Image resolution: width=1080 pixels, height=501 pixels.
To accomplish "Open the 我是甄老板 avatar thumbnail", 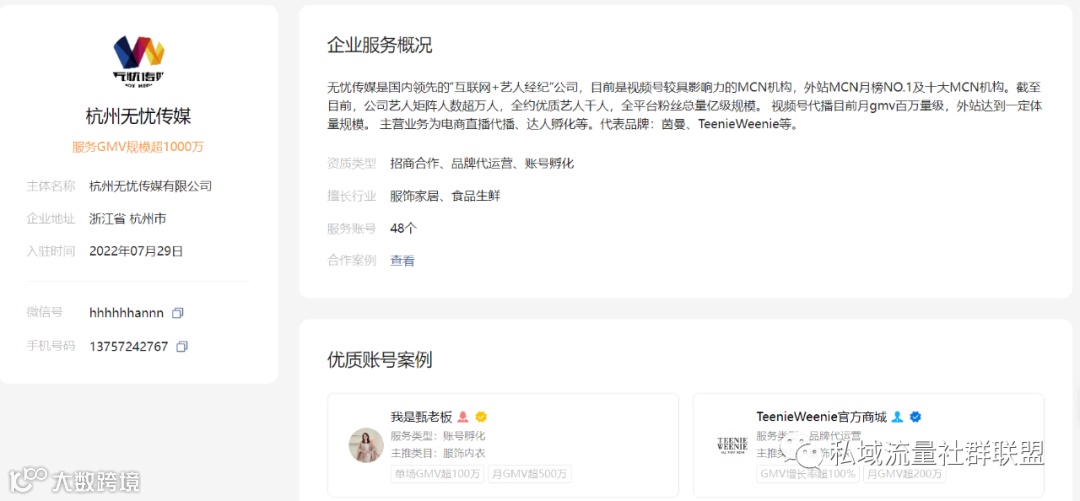I will point(366,445).
